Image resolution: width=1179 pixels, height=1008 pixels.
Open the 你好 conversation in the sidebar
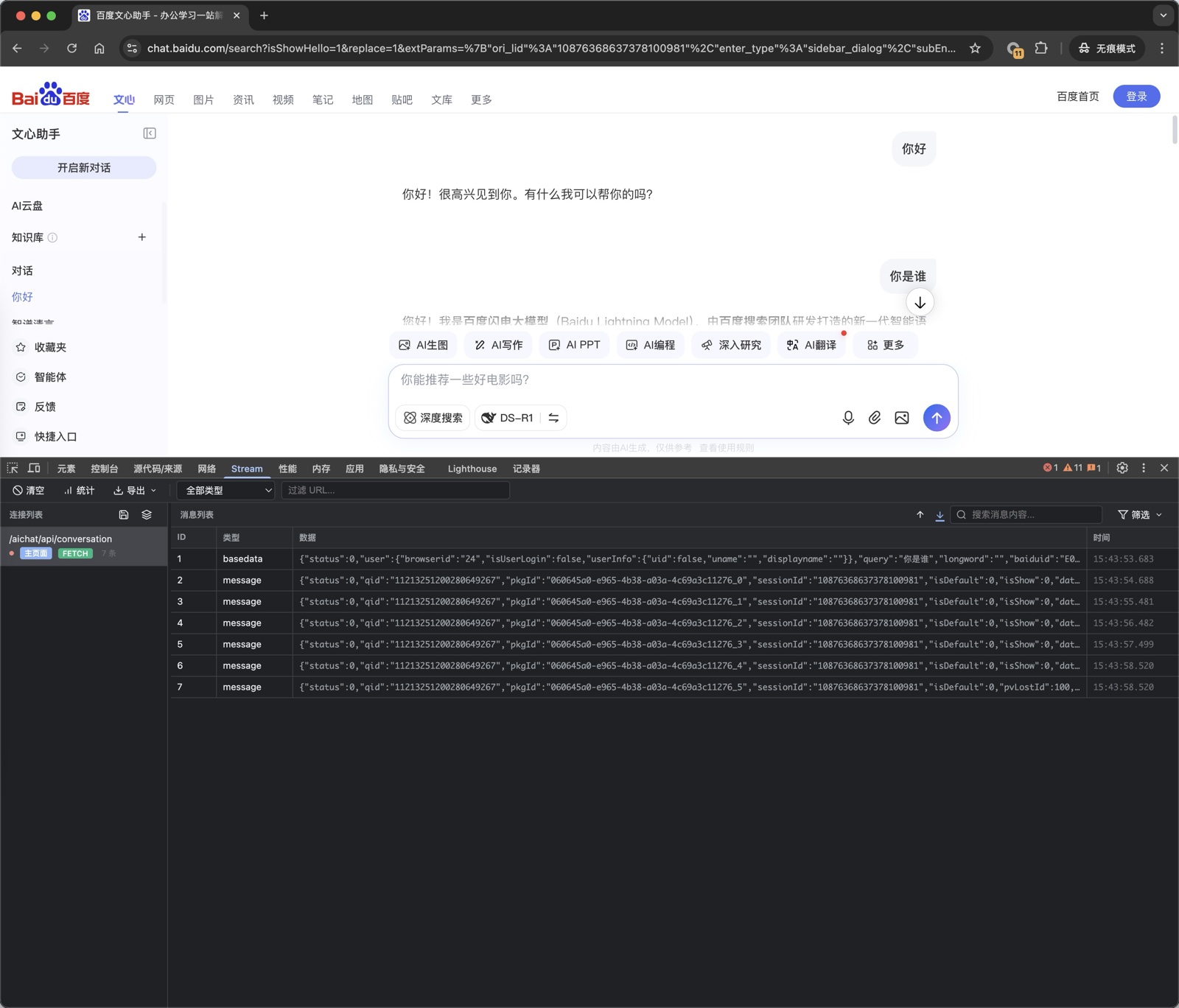coord(22,297)
